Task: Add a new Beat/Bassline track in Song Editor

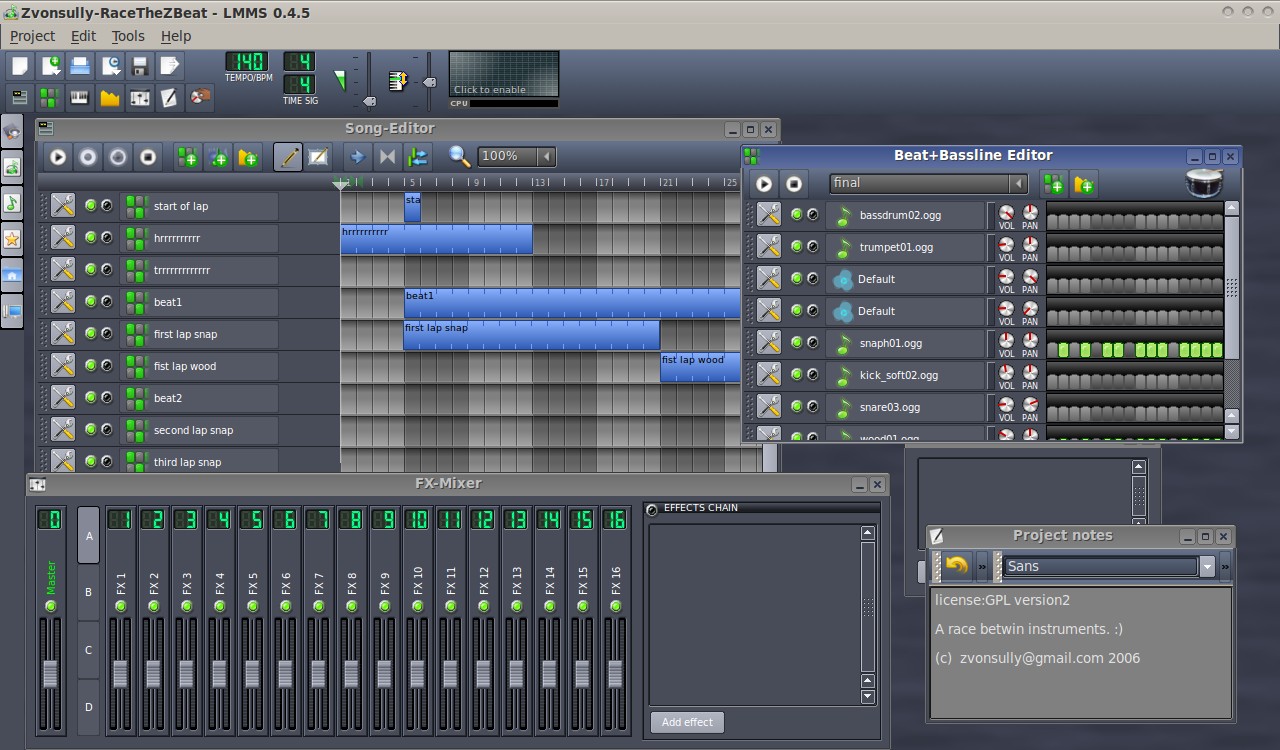Action: point(186,156)
